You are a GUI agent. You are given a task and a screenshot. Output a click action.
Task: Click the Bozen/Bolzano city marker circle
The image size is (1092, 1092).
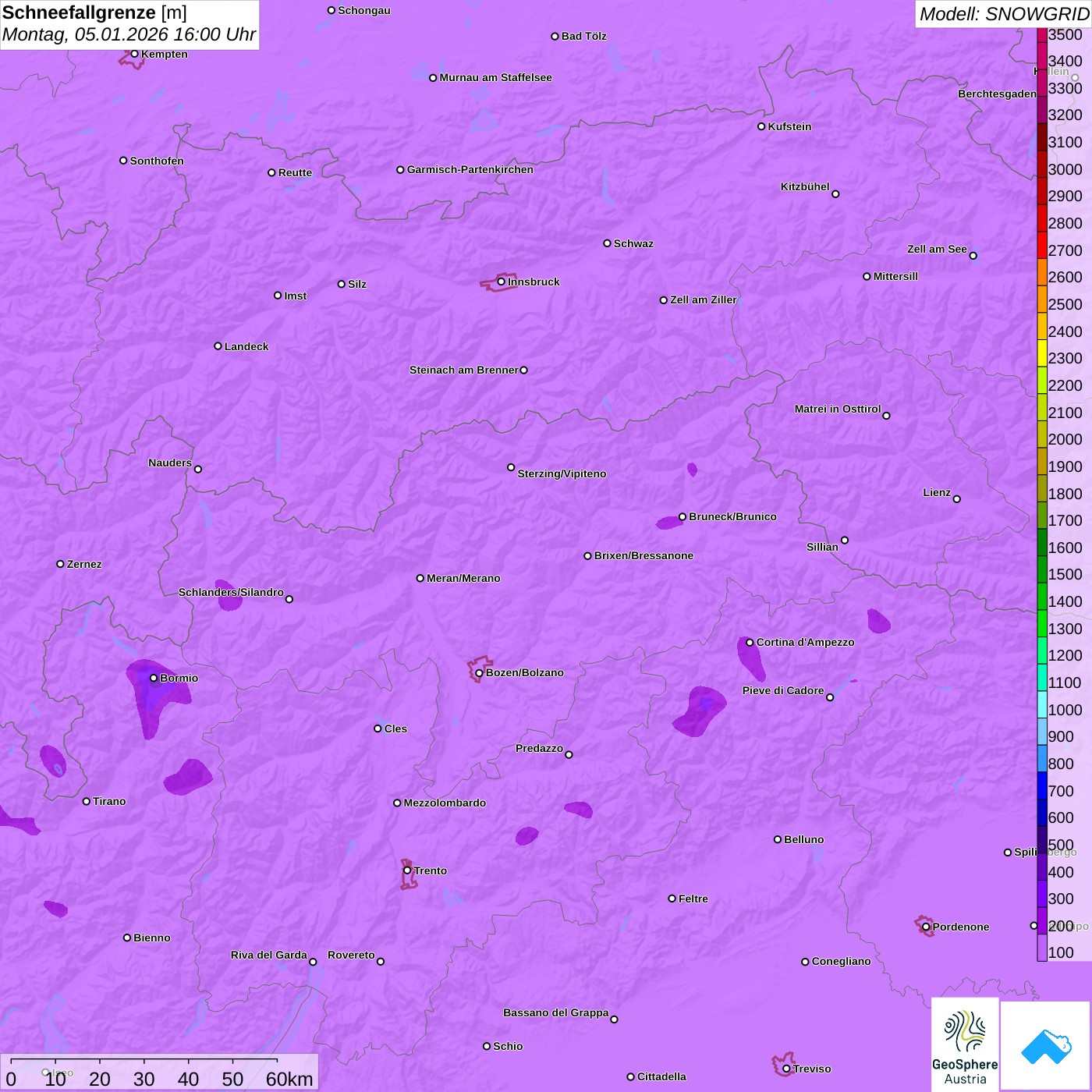[479, 672]
